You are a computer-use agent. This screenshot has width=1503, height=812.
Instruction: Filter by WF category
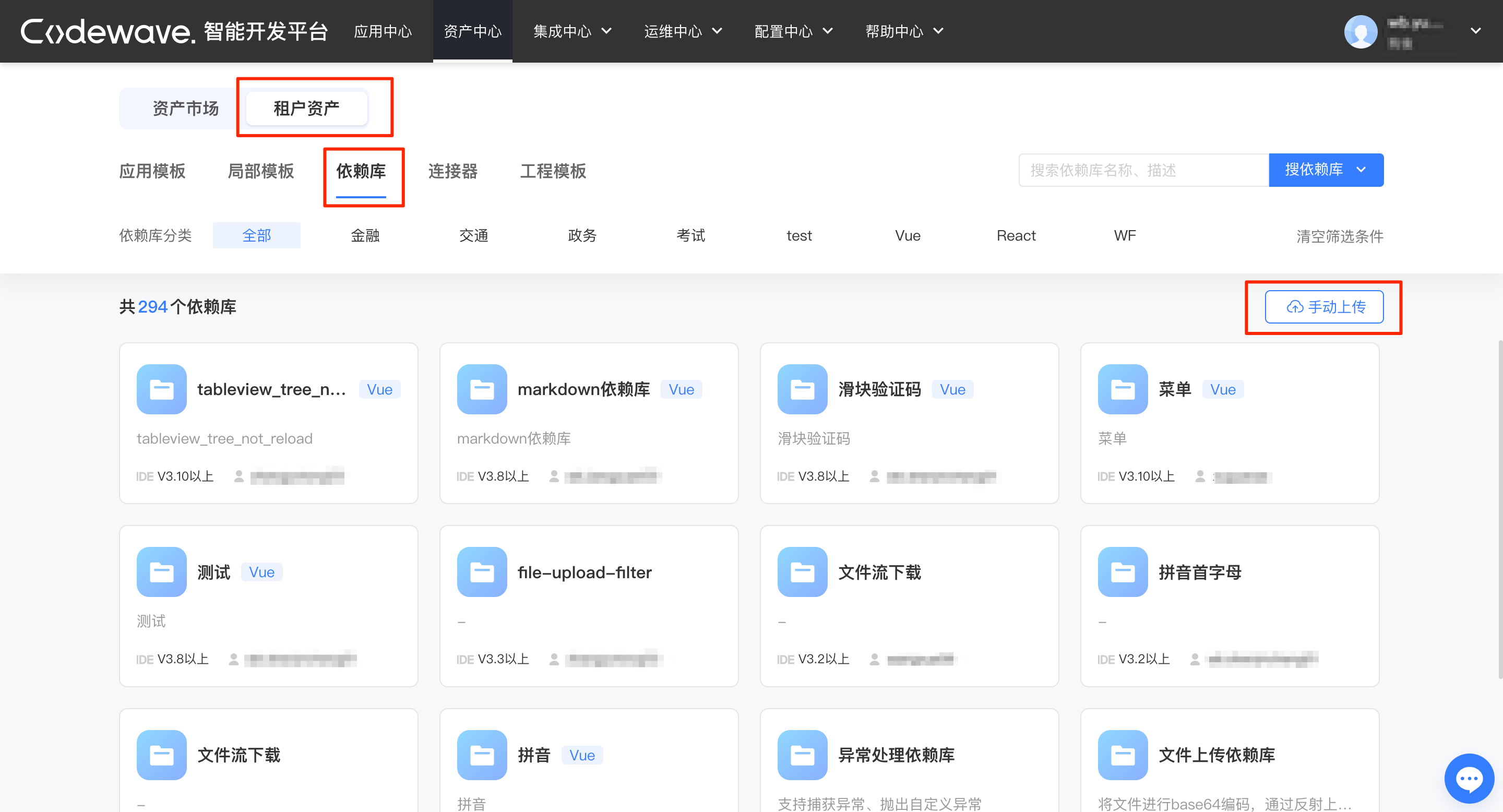click(1125, 235)
